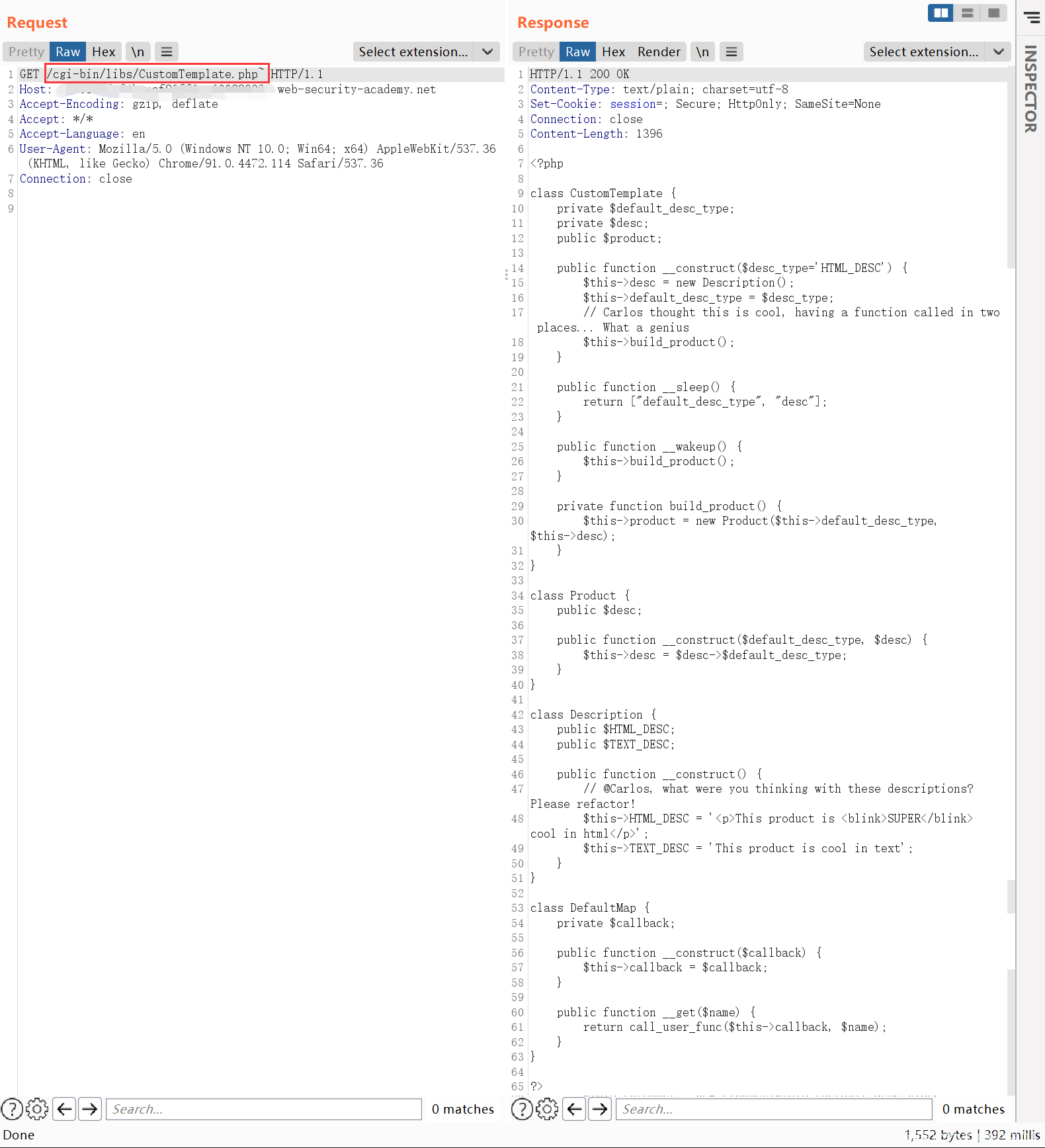
Task: Toggle newline display in Response panel
Action: [702, 52]
